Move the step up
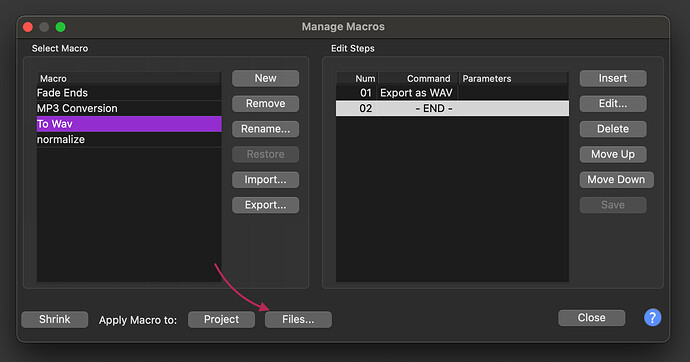 (613, 154)
